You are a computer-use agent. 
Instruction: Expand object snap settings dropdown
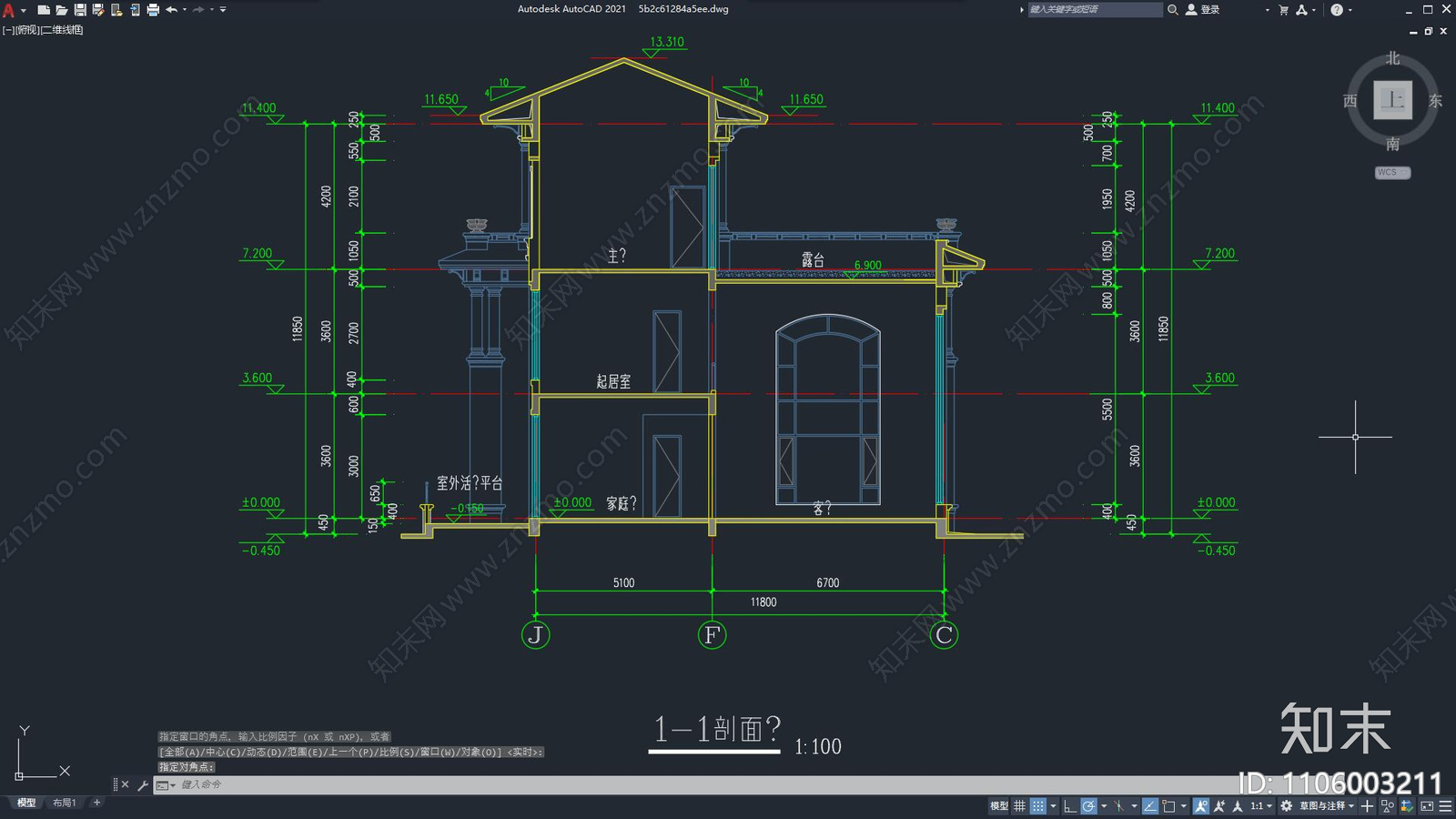(x=1184, y=806)
